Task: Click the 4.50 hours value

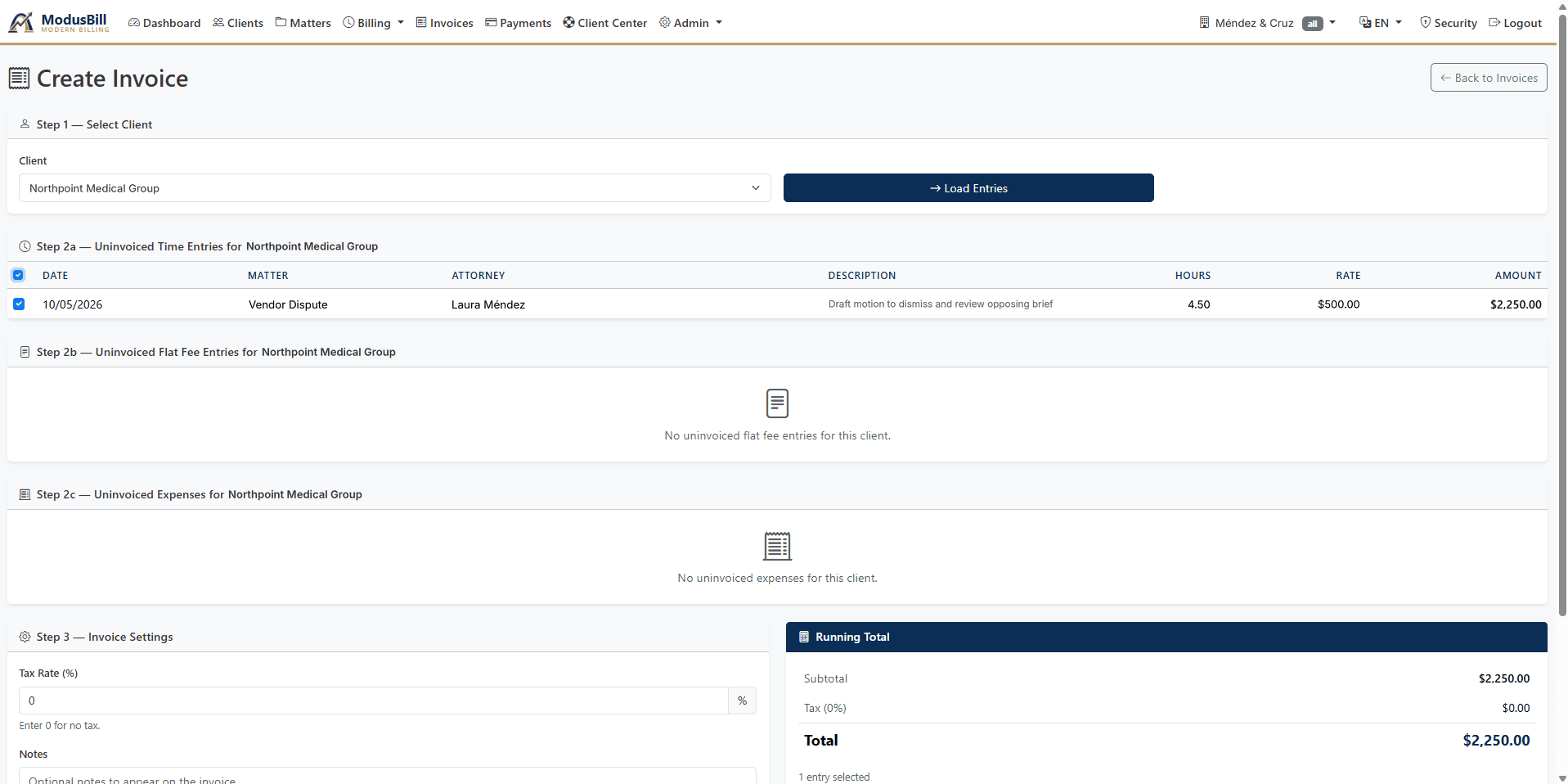Action: (x=1198, y=304)
